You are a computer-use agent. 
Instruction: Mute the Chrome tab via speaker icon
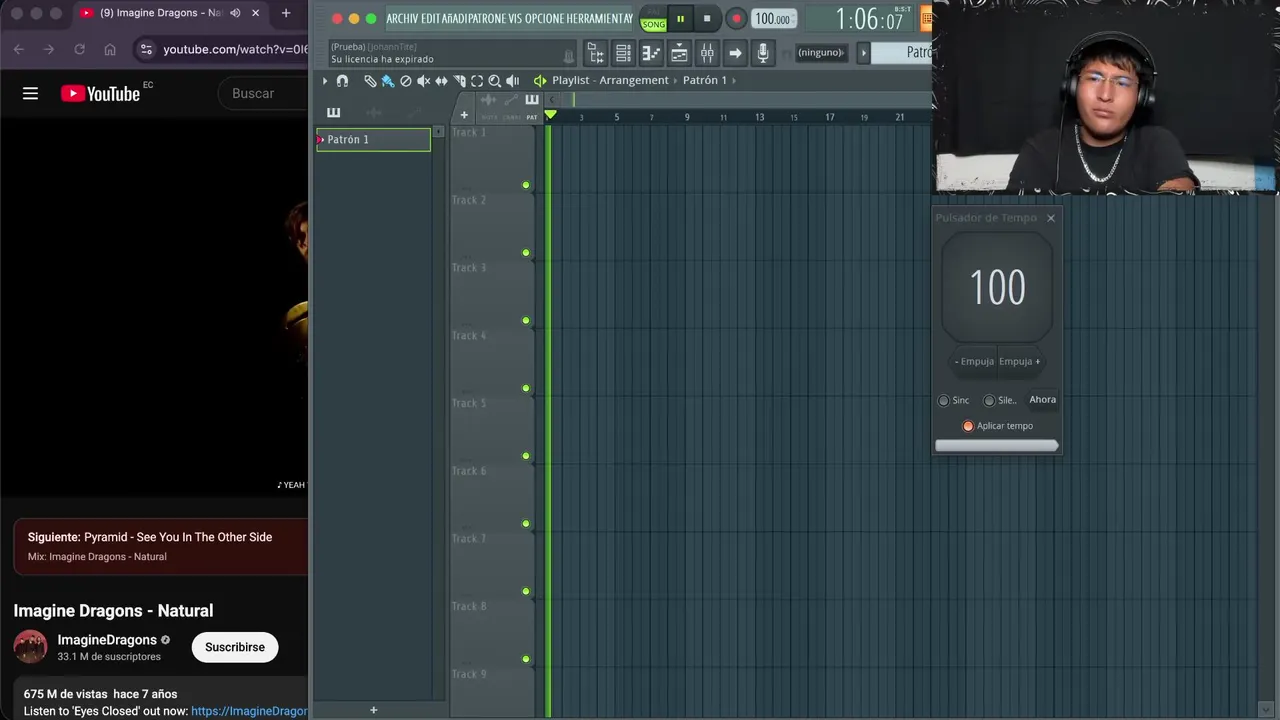[x=235, y=13]
